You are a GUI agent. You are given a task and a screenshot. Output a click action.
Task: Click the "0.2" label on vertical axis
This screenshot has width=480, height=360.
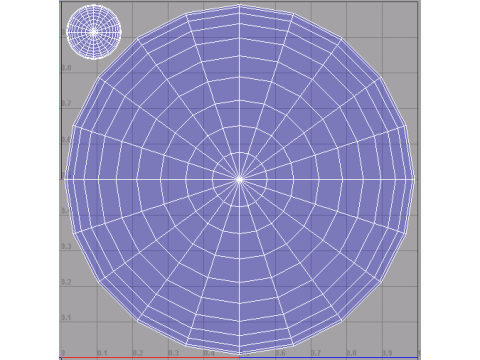tap(67, 282)
